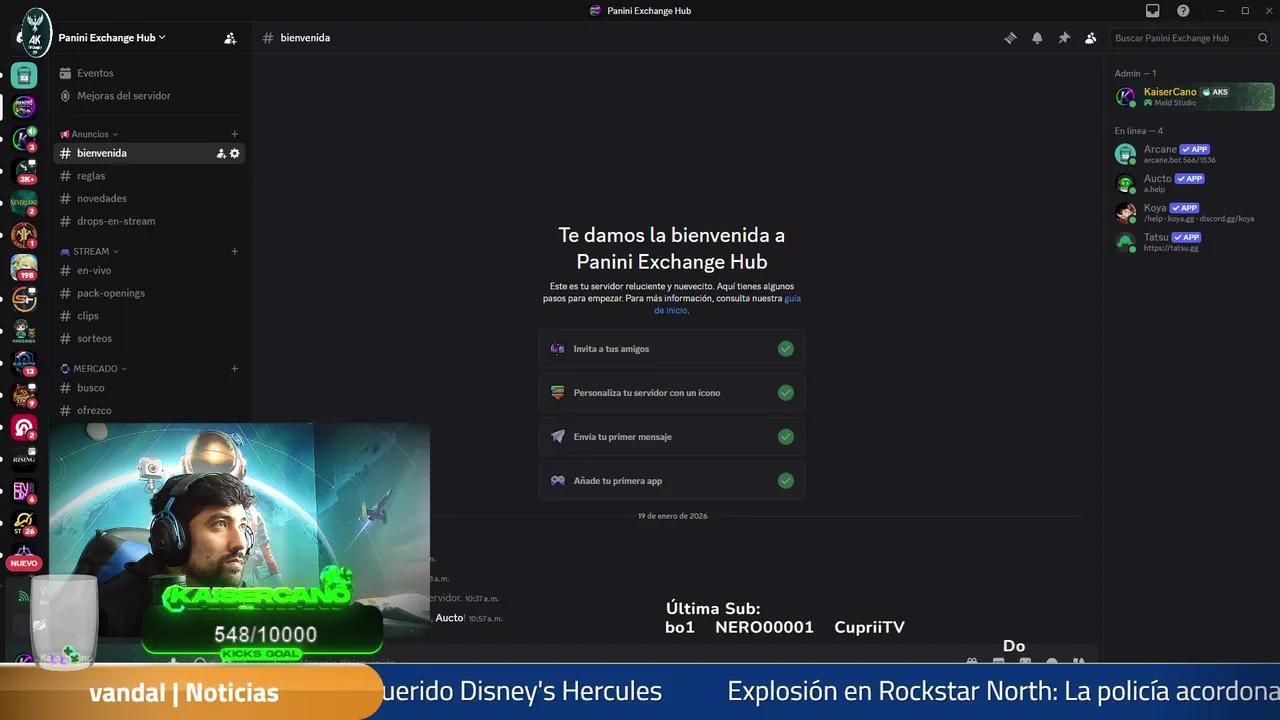Collapse the Anuncios category

[x=89, y=134]
